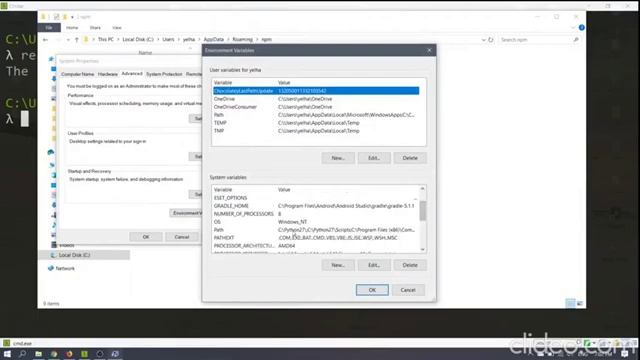The height and width of the screenshot is (360, 640).
Task: Open address bar history dropdown
Action: click(483, 40)
